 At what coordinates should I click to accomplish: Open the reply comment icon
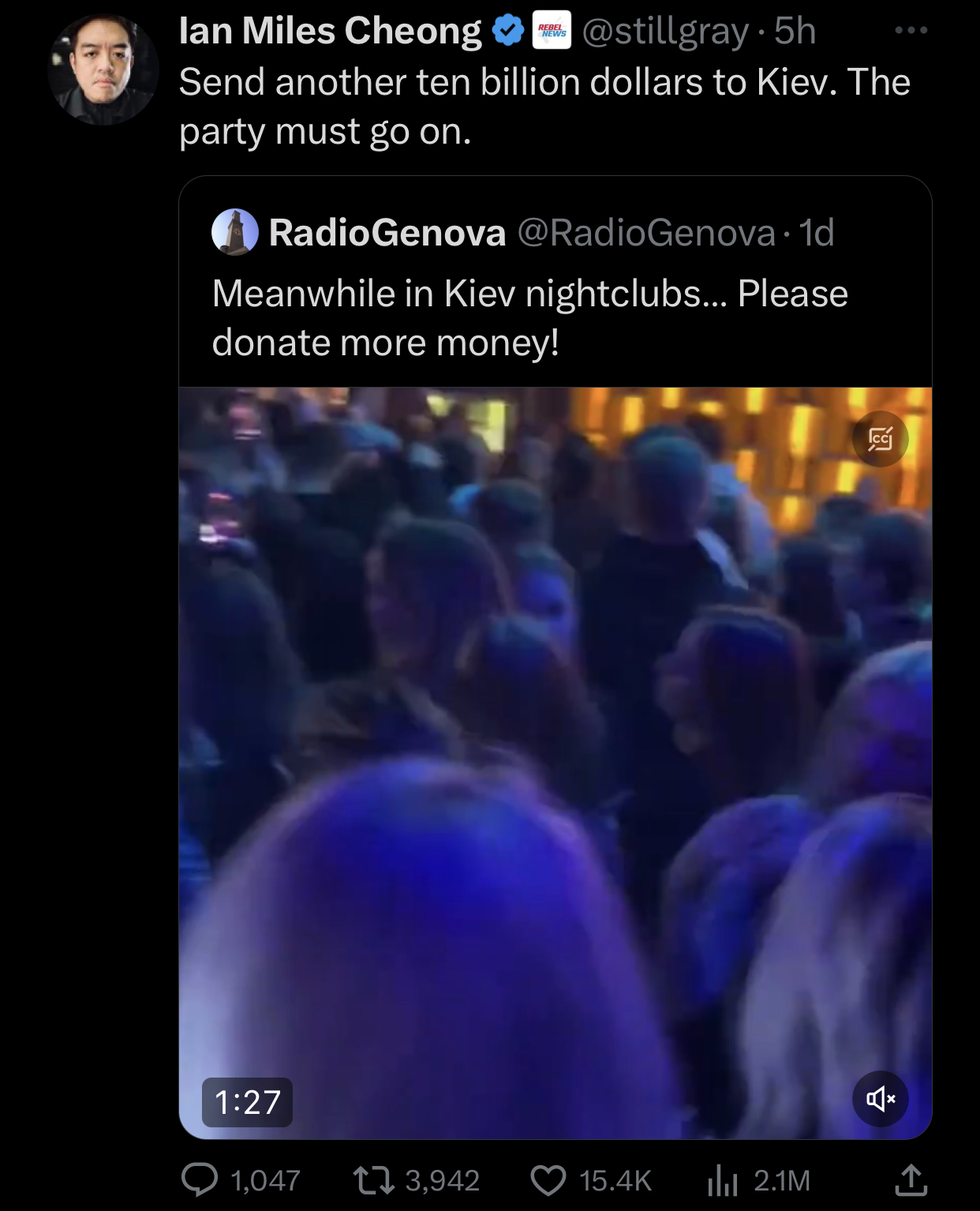(x=200, y=1180)
